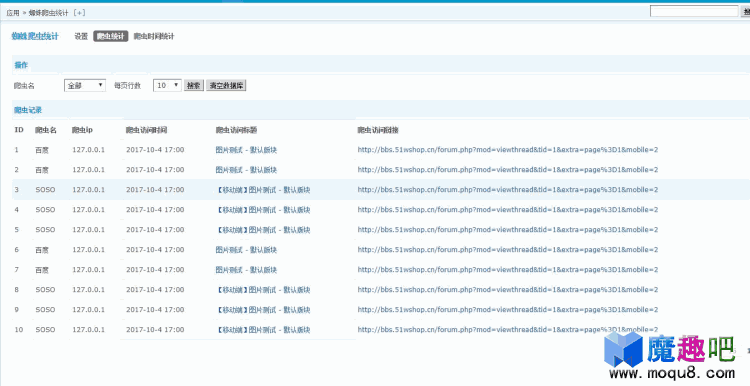
Task: Click the 百度 crawler name in row 7
Action: 42,270
